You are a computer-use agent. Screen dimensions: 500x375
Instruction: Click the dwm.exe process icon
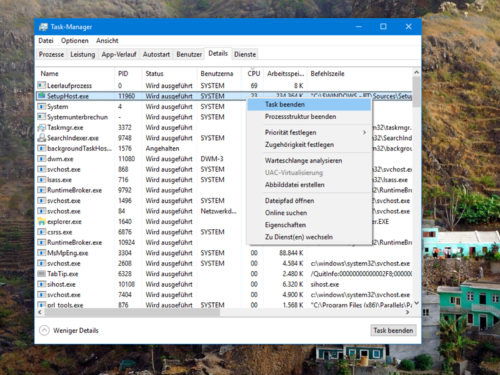pyautogui.click(x=41, y=159)
